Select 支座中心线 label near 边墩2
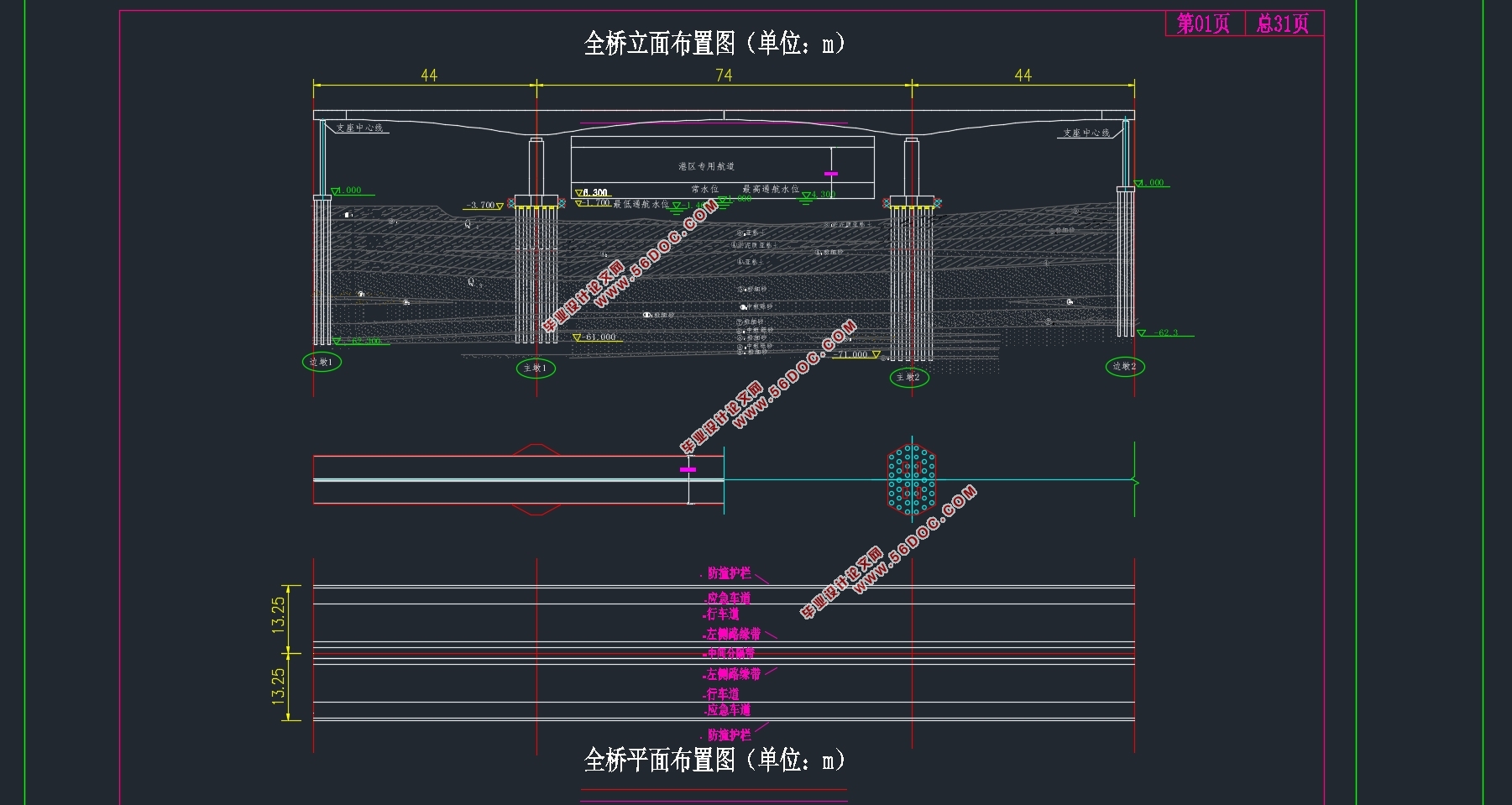 coord(1086,133)
